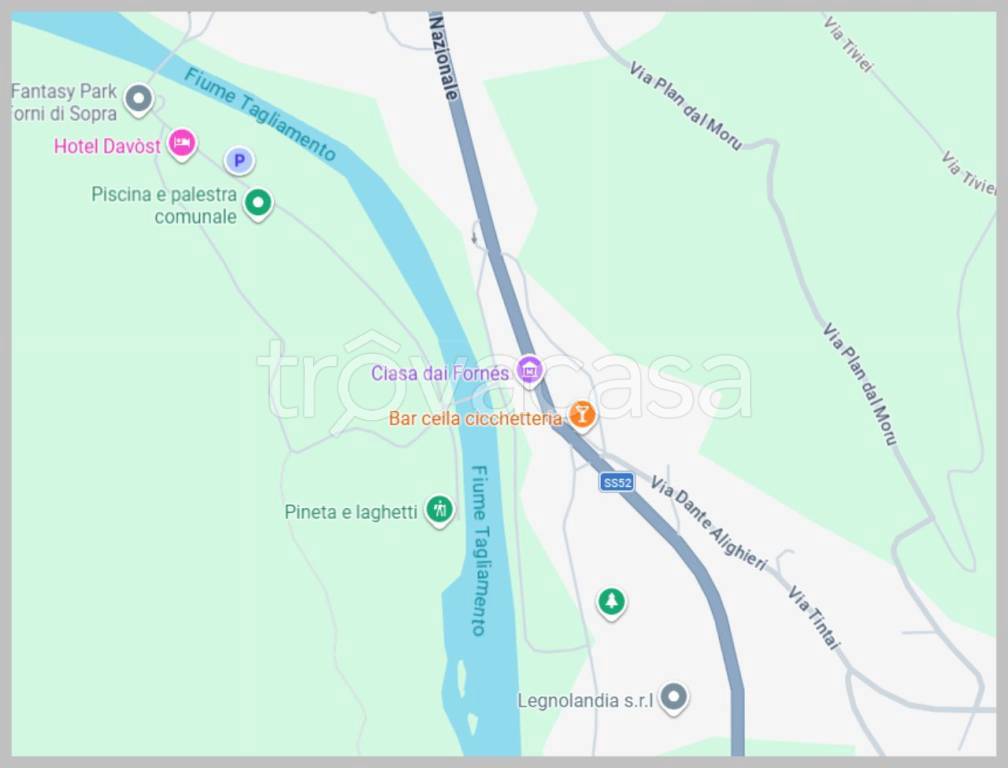Viewport: 1008px width, 768px height.
Task: Select the Ciasa dai Fornés label
Action: click(440, 373)
